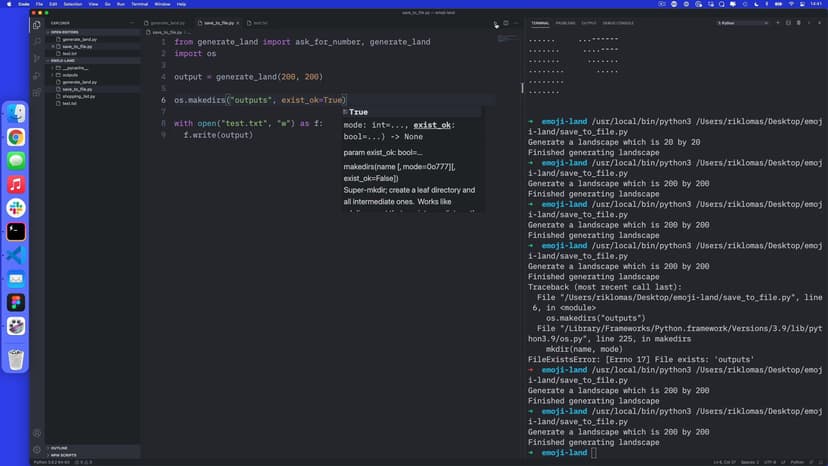
Task: Open the Search view in activity bar
Action: point(37,41)
